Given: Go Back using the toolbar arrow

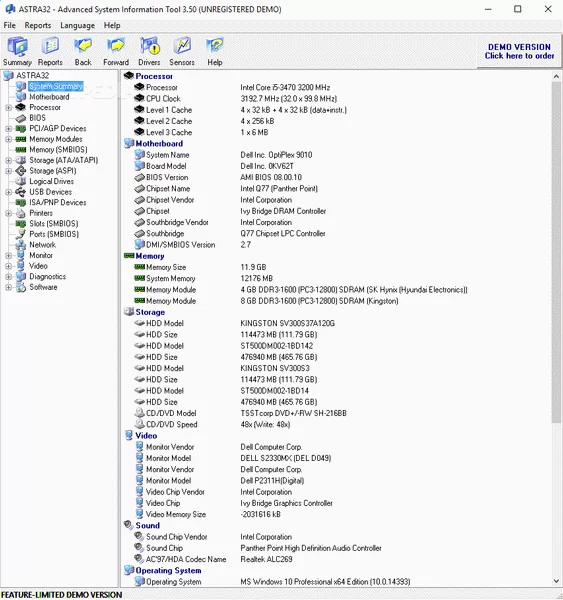Looking at the screenshot, I should 83,51.
